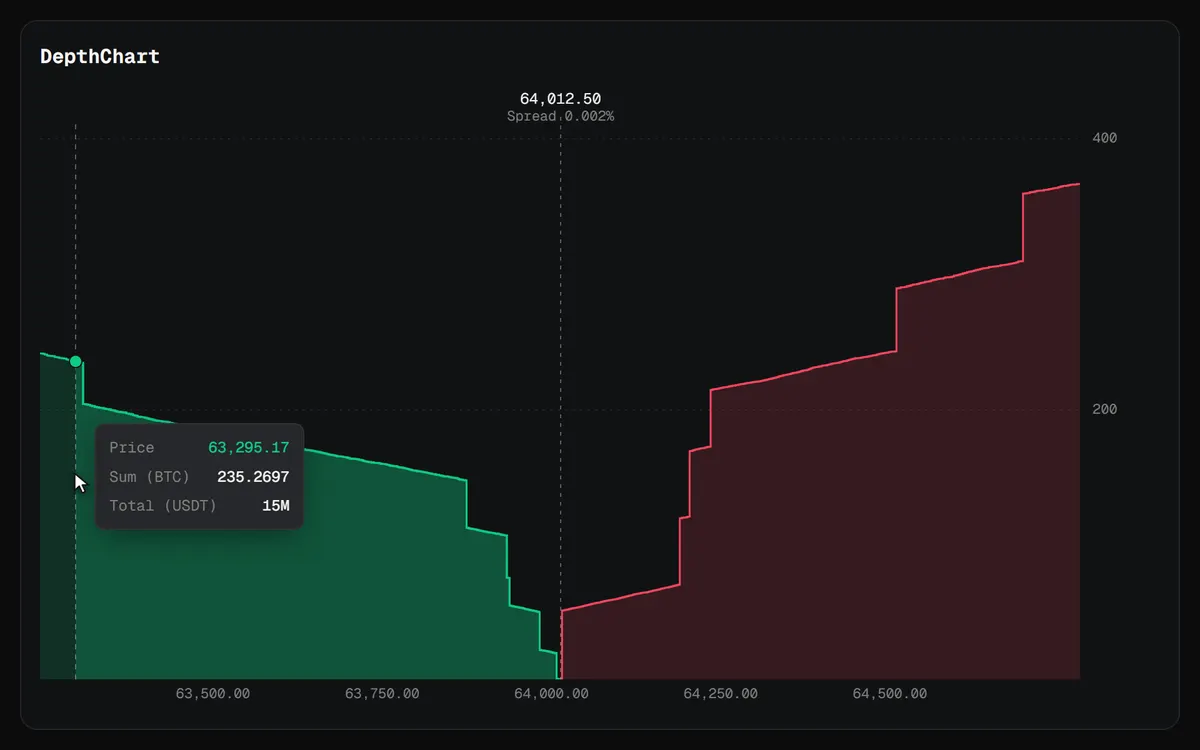Click the 63,750.00 x-axis label
1200x750 pixels.
pyautogui.click(x=382, y=694)
